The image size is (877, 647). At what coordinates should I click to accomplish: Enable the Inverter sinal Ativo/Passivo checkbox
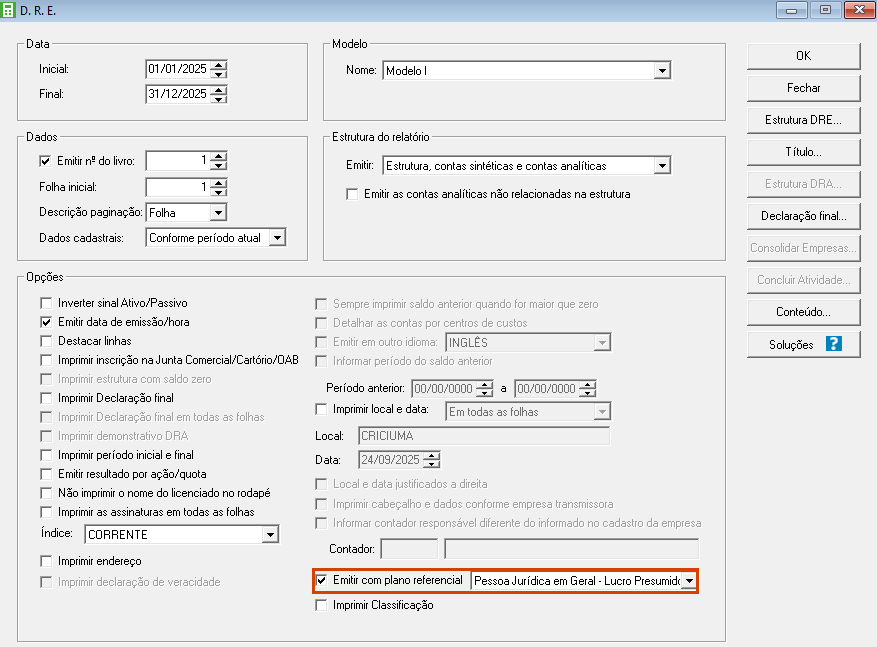coord(45,303)
